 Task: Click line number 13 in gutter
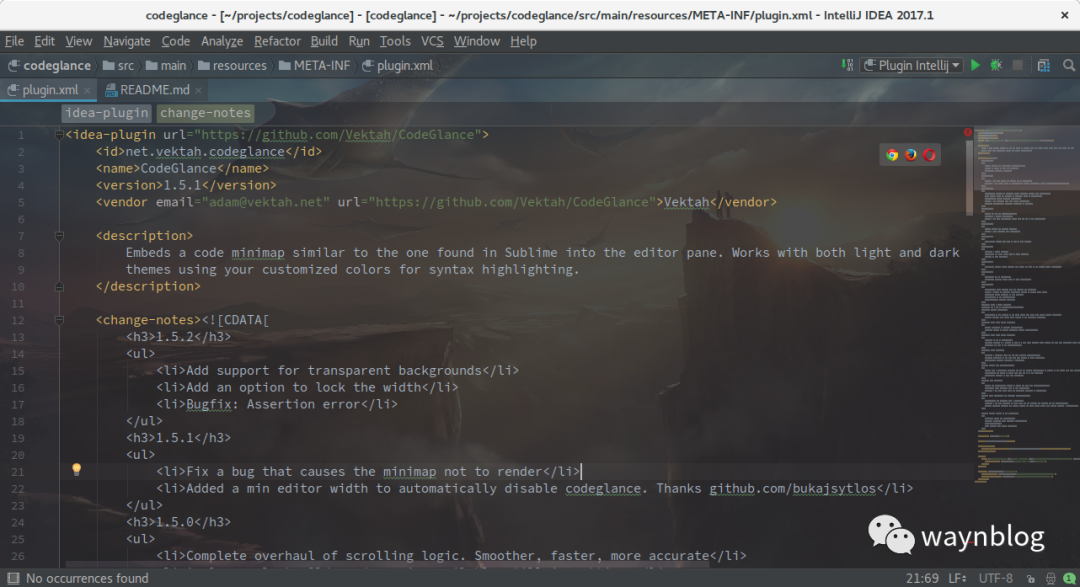[18, 338]
